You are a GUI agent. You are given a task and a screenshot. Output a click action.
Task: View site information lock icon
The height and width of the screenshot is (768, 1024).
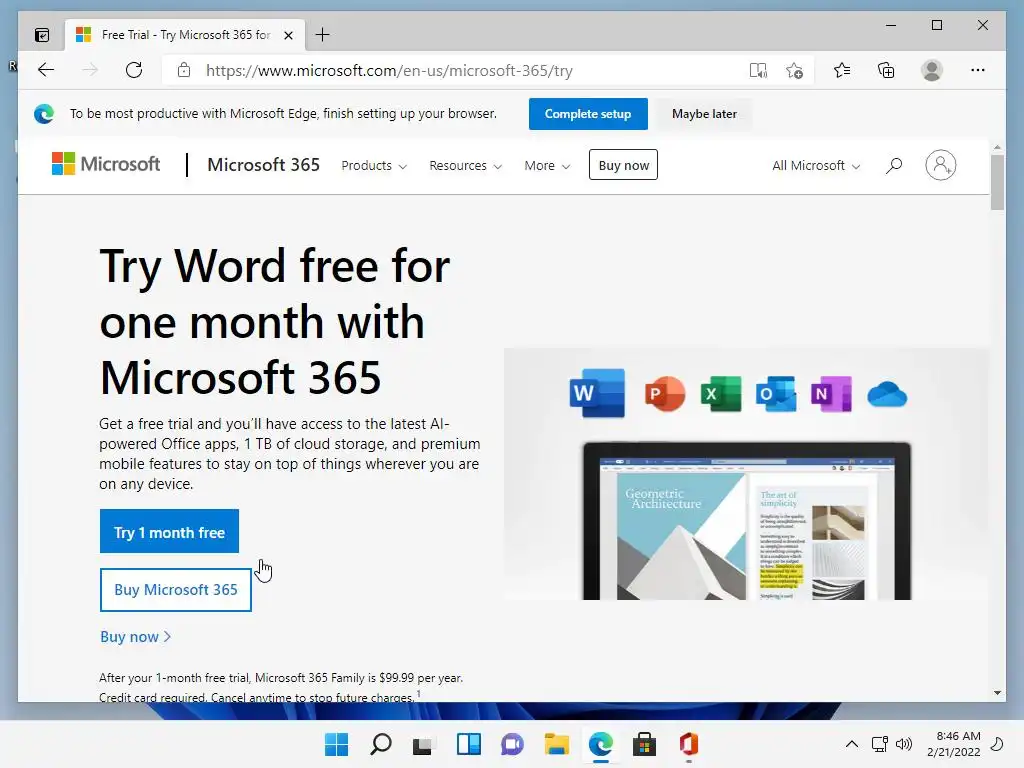coord(184,70)
